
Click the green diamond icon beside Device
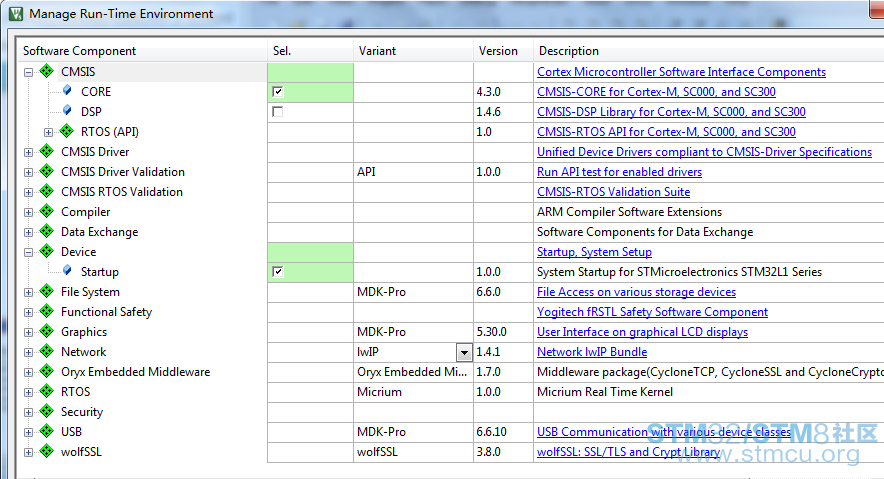(47, 251)
